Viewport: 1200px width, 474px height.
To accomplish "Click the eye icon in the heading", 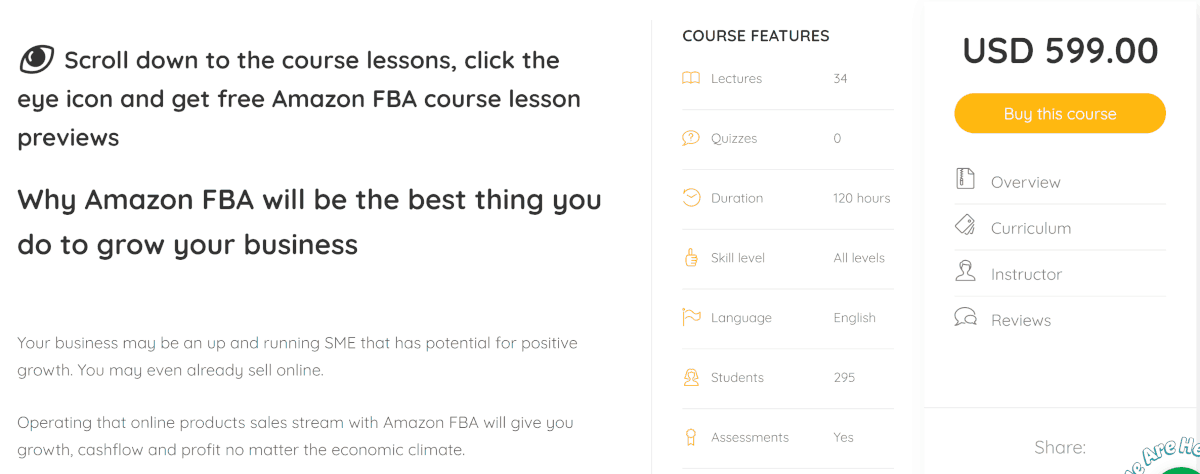I will (37, 59).
